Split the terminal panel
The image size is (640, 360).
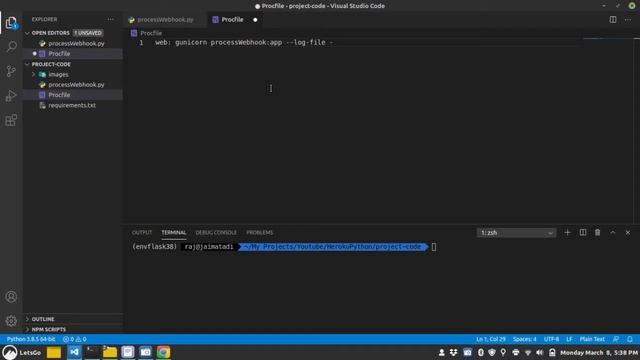pos(582,233)
